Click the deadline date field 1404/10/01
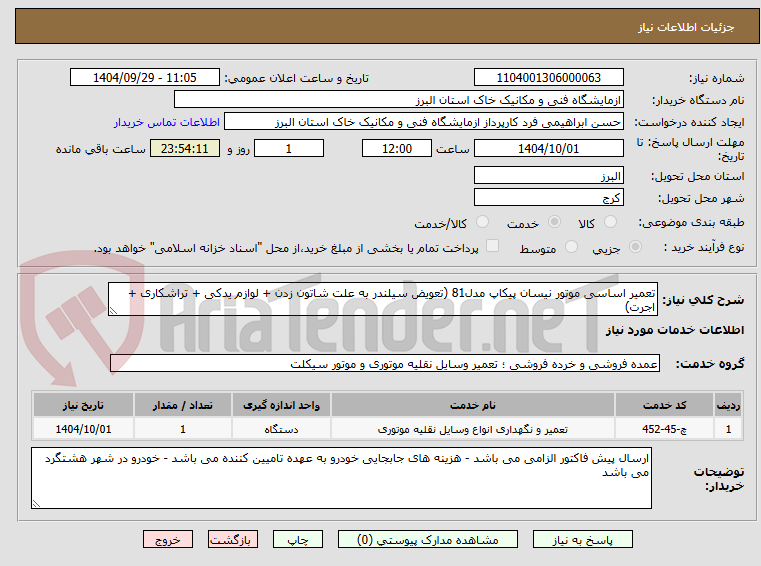The height and width of the screenshot is (566, 761). click(548, 149)
